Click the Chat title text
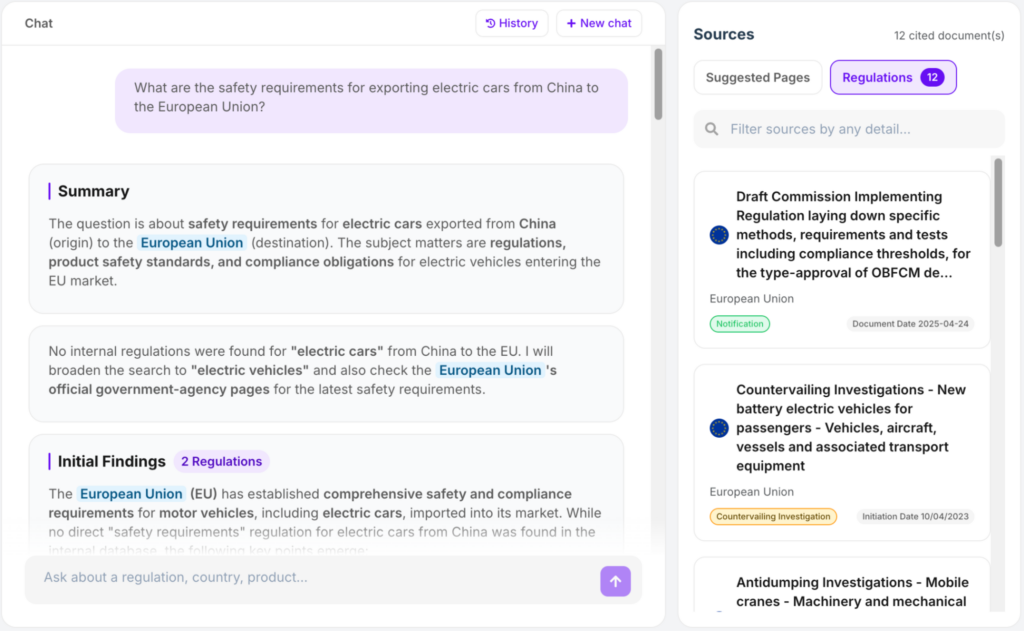Image resolution: width=1024 pixels, height=631 pixels. pyautogui.click(x=39, y=24)
